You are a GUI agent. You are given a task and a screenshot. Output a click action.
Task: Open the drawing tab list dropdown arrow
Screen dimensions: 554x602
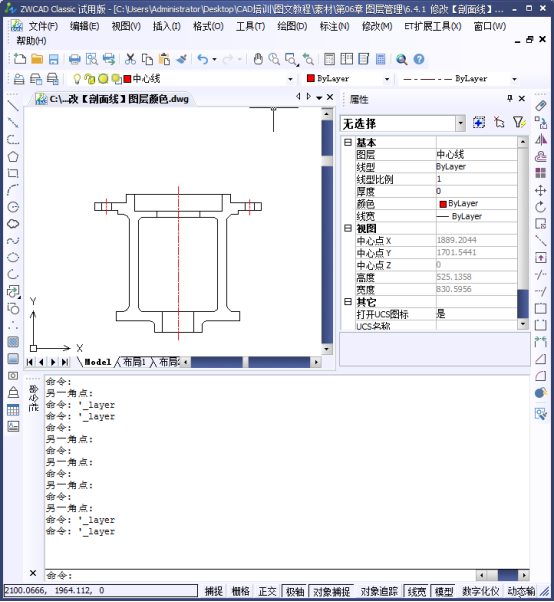tap(319, 98)
